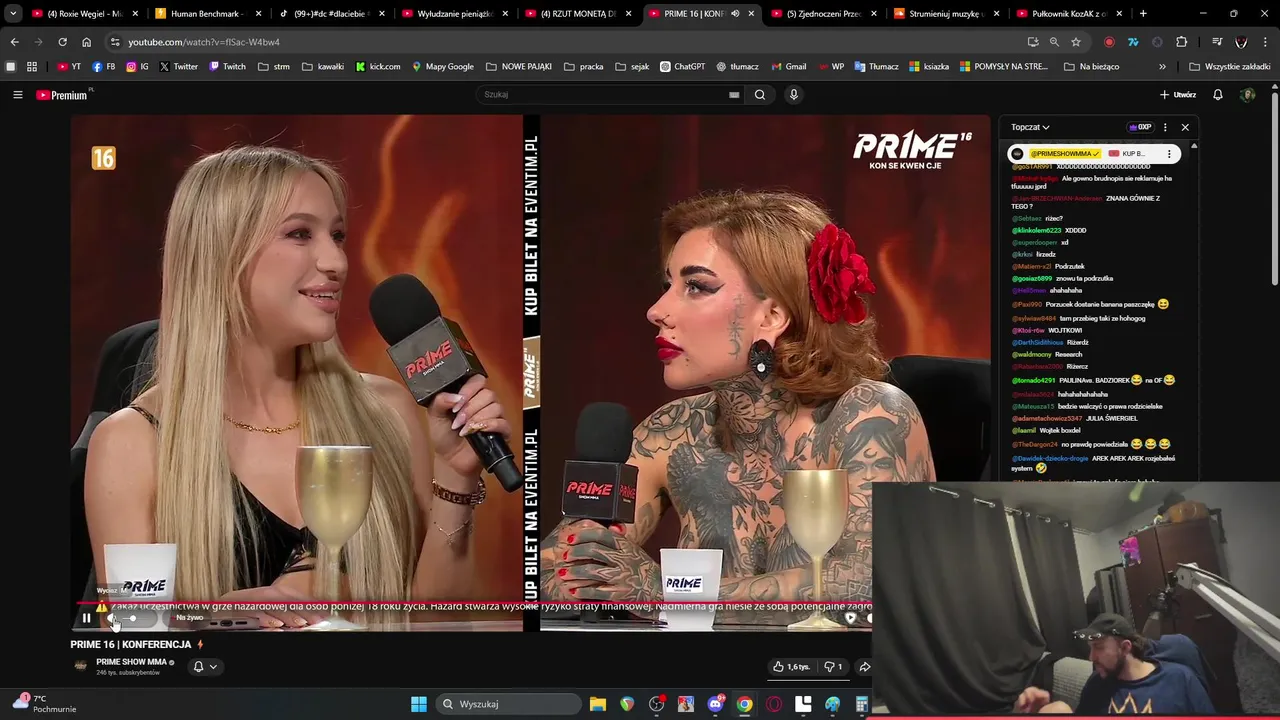Focus the YouTube 'Szukaj' search field

click(605, 95)
